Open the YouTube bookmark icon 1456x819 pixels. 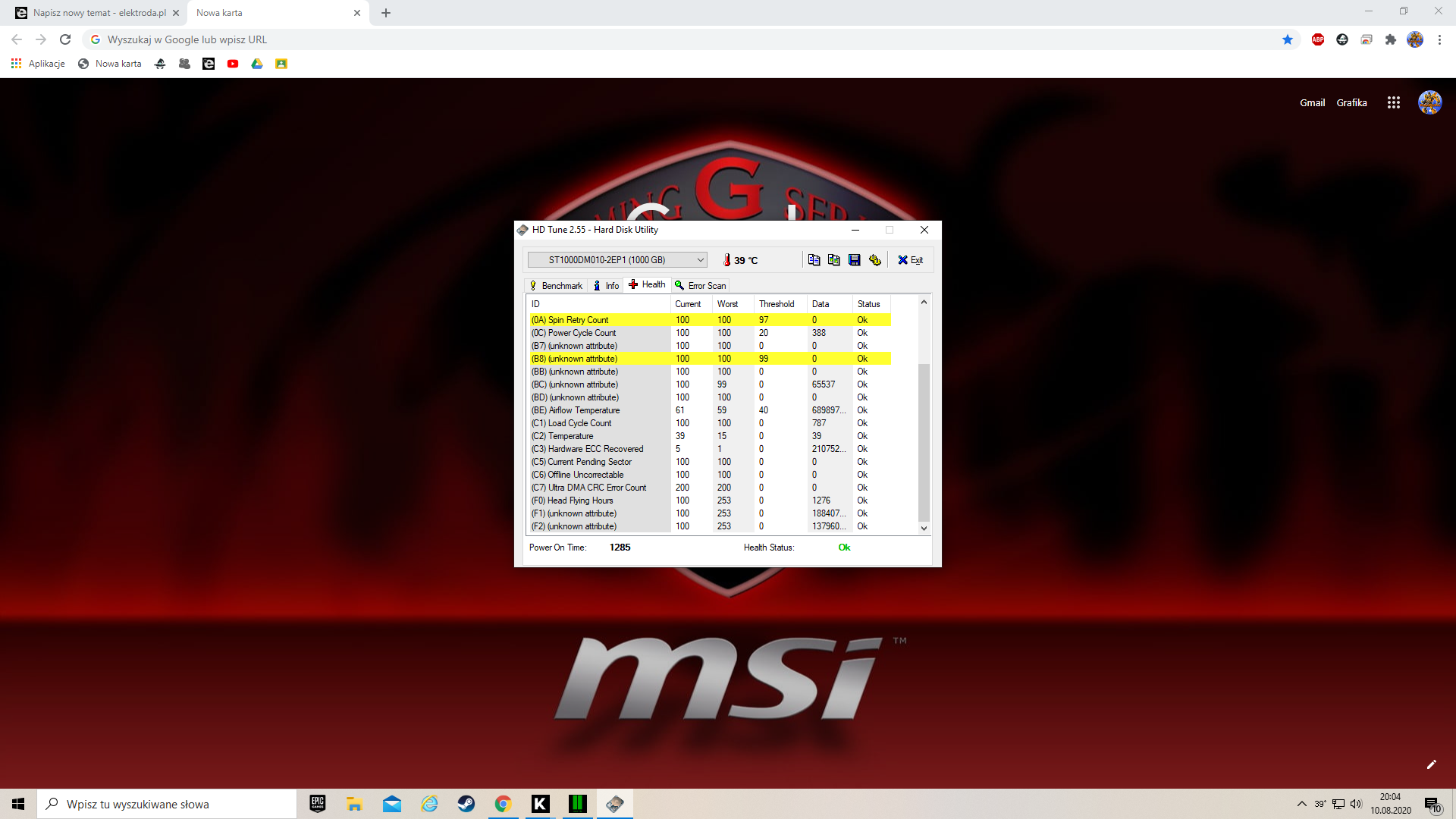[x=233, y=64]
